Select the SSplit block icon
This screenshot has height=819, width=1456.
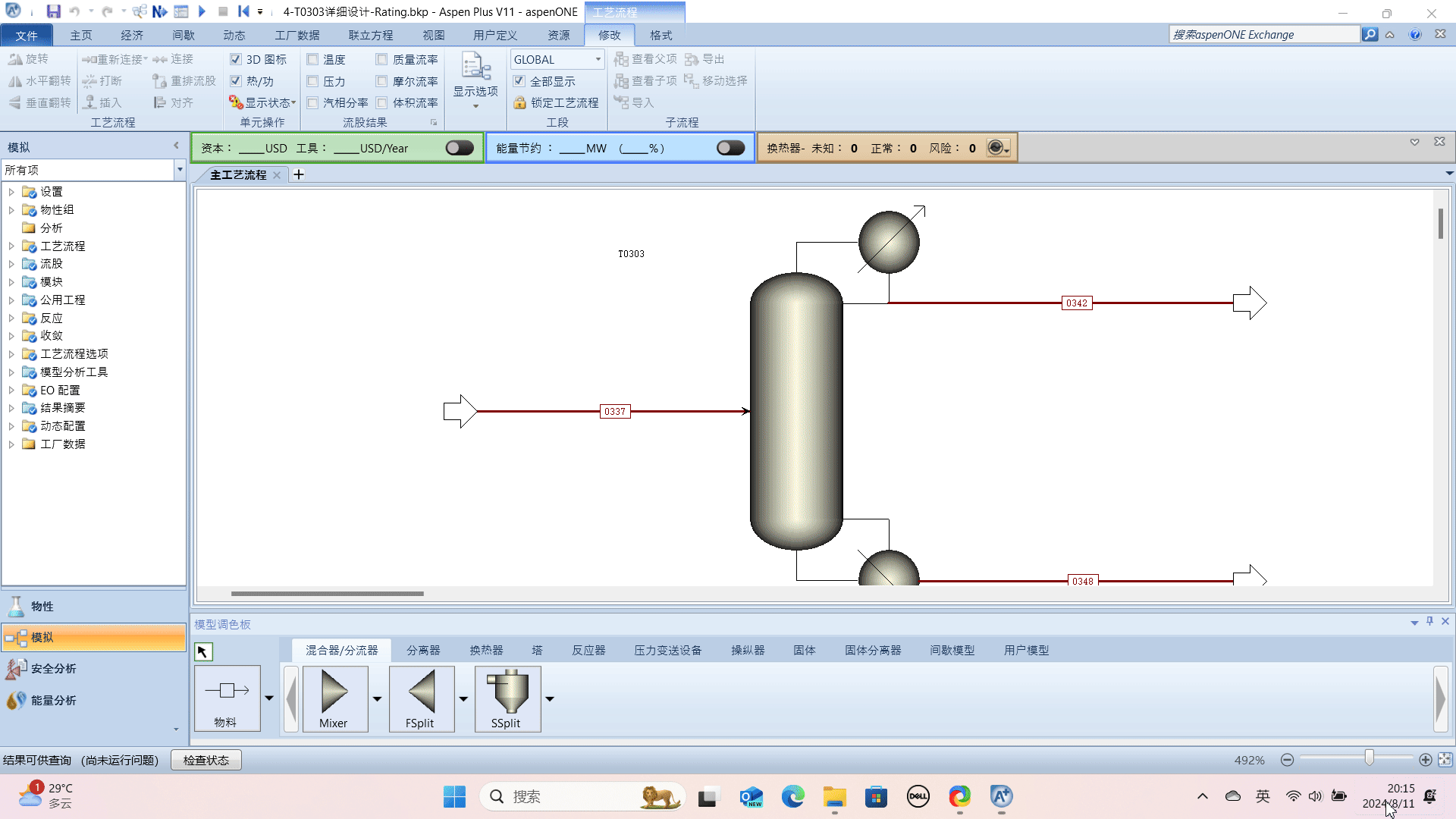click(507, 692)
